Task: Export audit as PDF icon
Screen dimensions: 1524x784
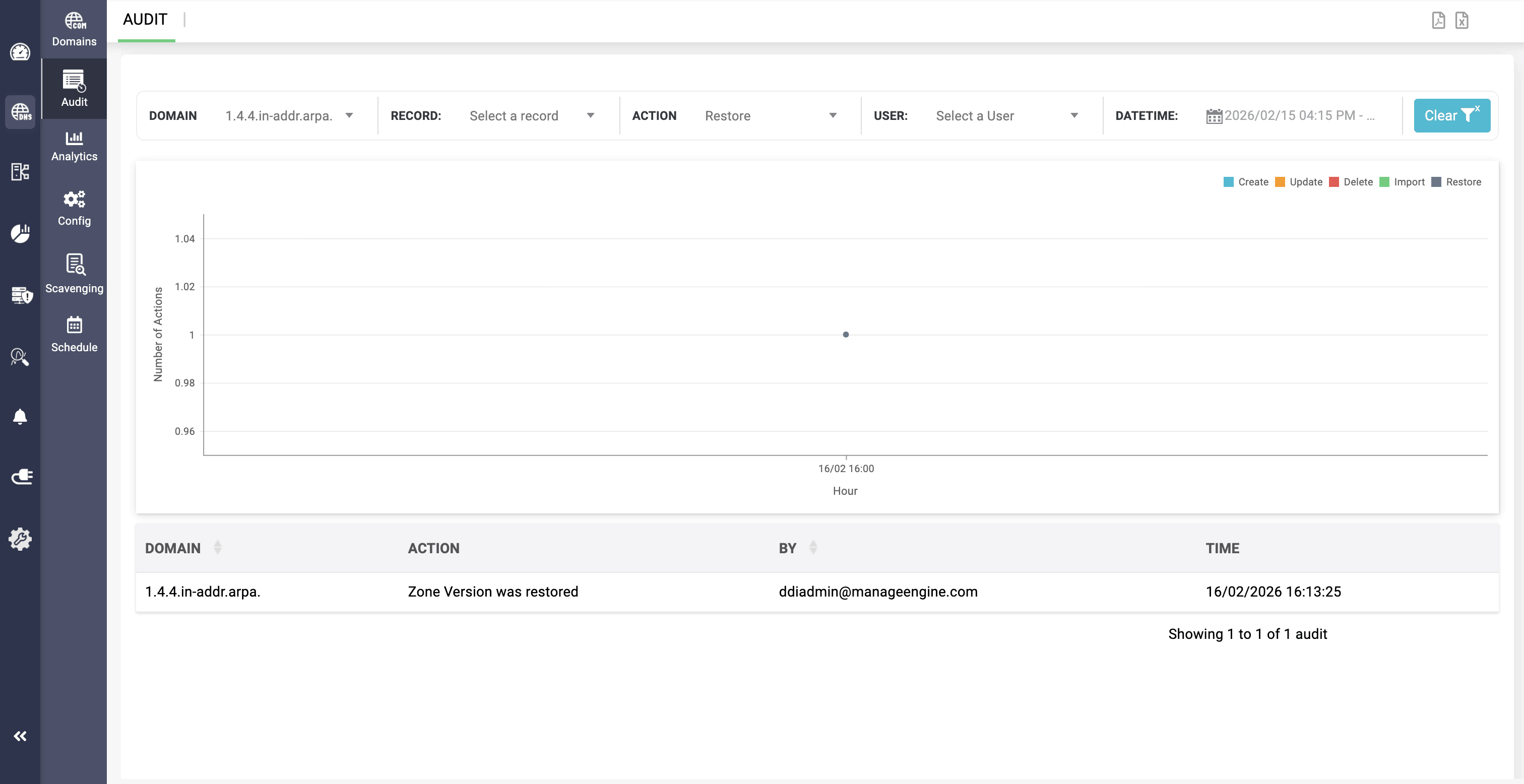Action: 1438,20
